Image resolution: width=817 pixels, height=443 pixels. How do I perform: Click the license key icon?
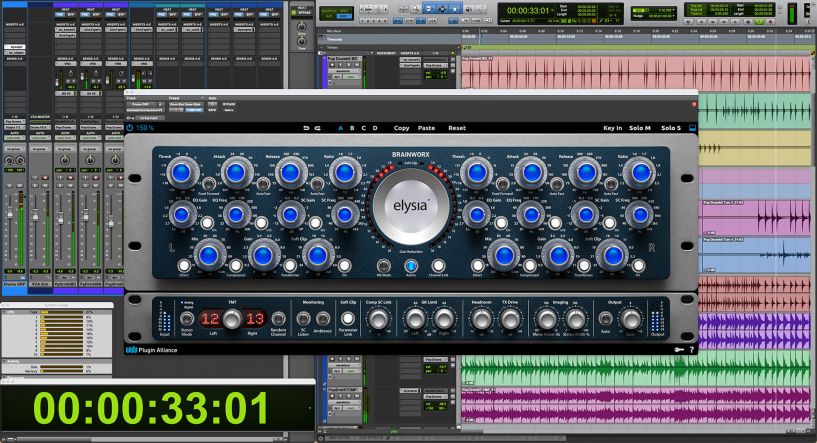pos(679,350)
